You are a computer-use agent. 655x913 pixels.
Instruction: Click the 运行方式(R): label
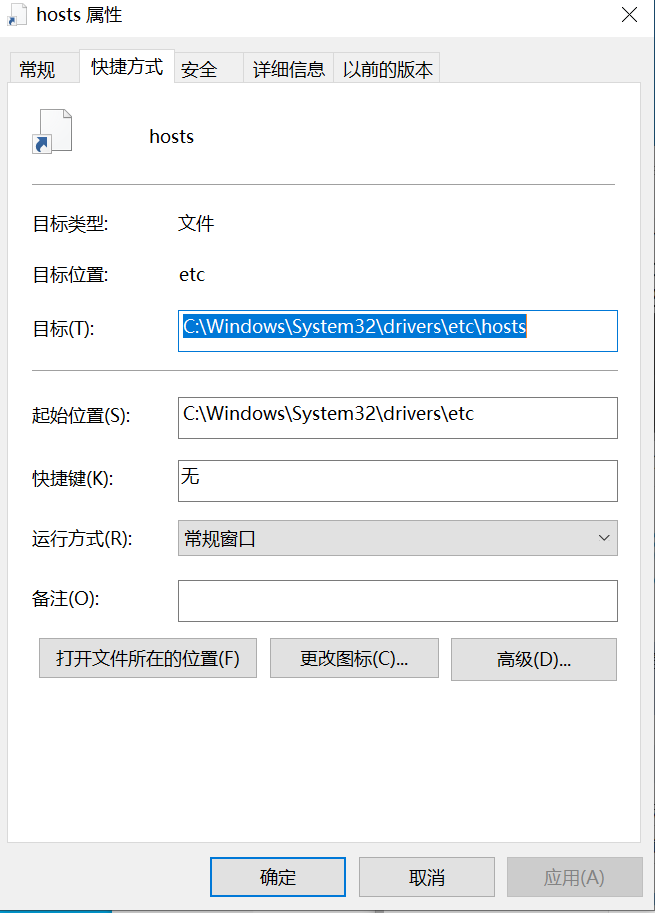click(82, 539)
